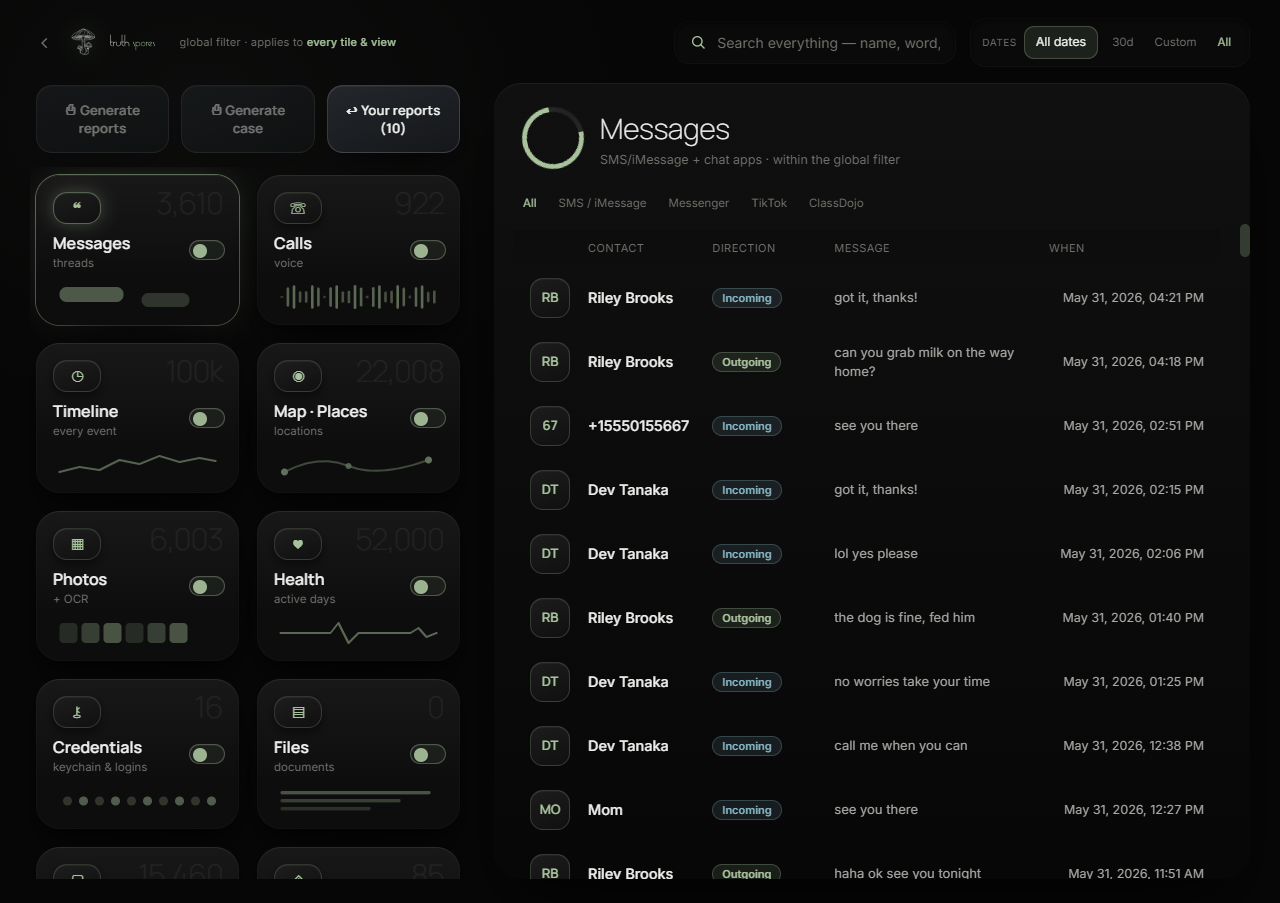Image resolution: width=1280 pixels, height=903 pixels.
Task: Click the search everything field
Action: [x=815, y=43]
